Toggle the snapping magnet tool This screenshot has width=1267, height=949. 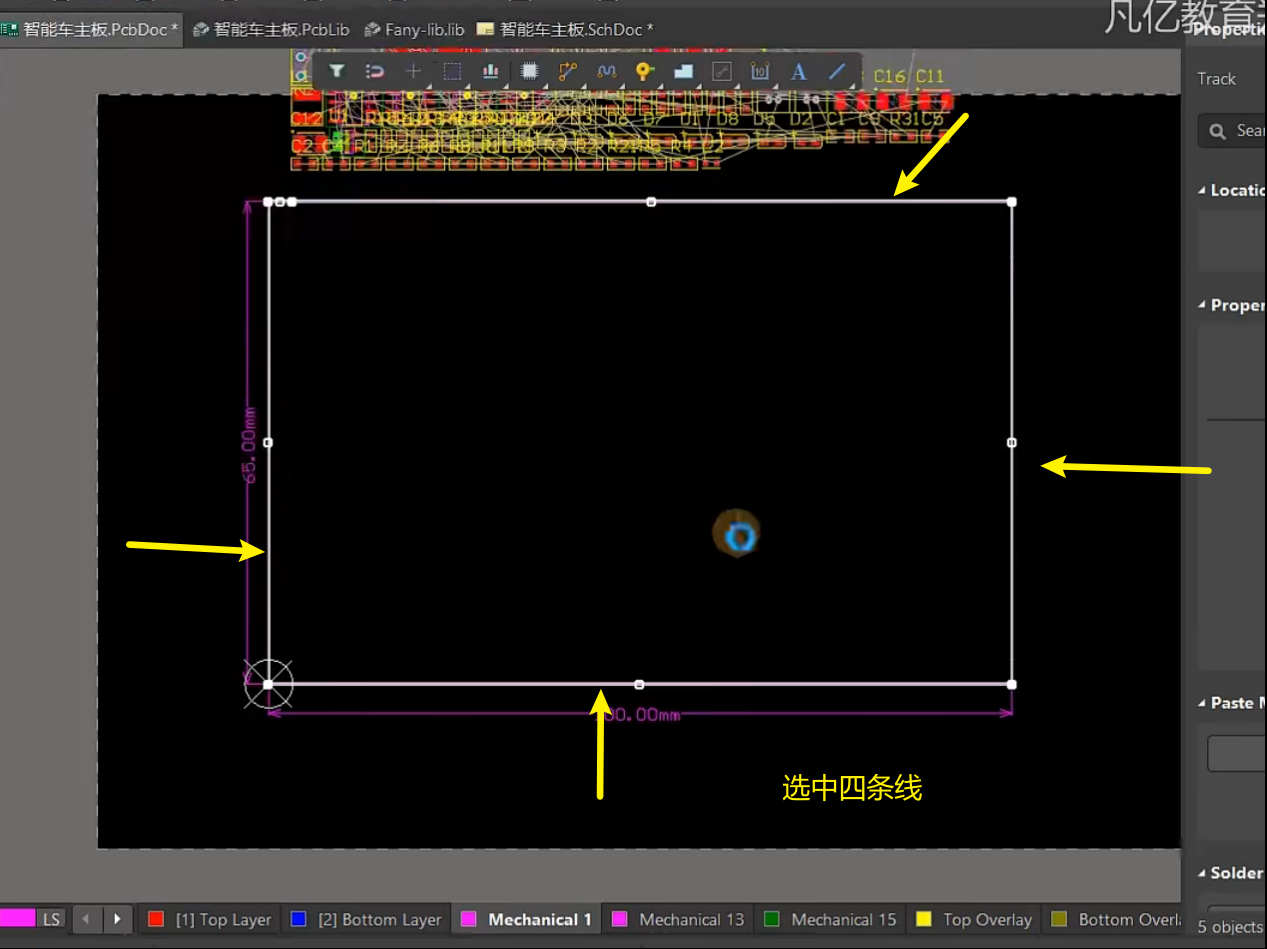pyautogui.click(x=375, y=71)
